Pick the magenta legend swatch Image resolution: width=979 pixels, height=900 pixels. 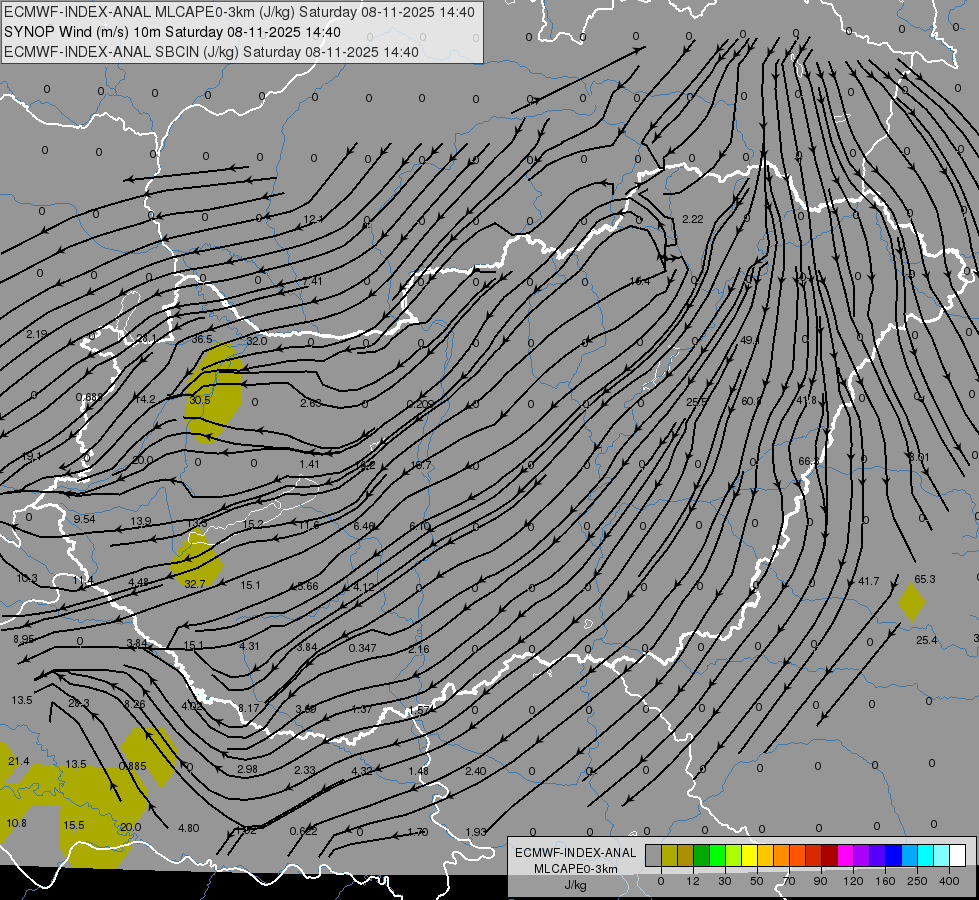(x=845, y=855)
